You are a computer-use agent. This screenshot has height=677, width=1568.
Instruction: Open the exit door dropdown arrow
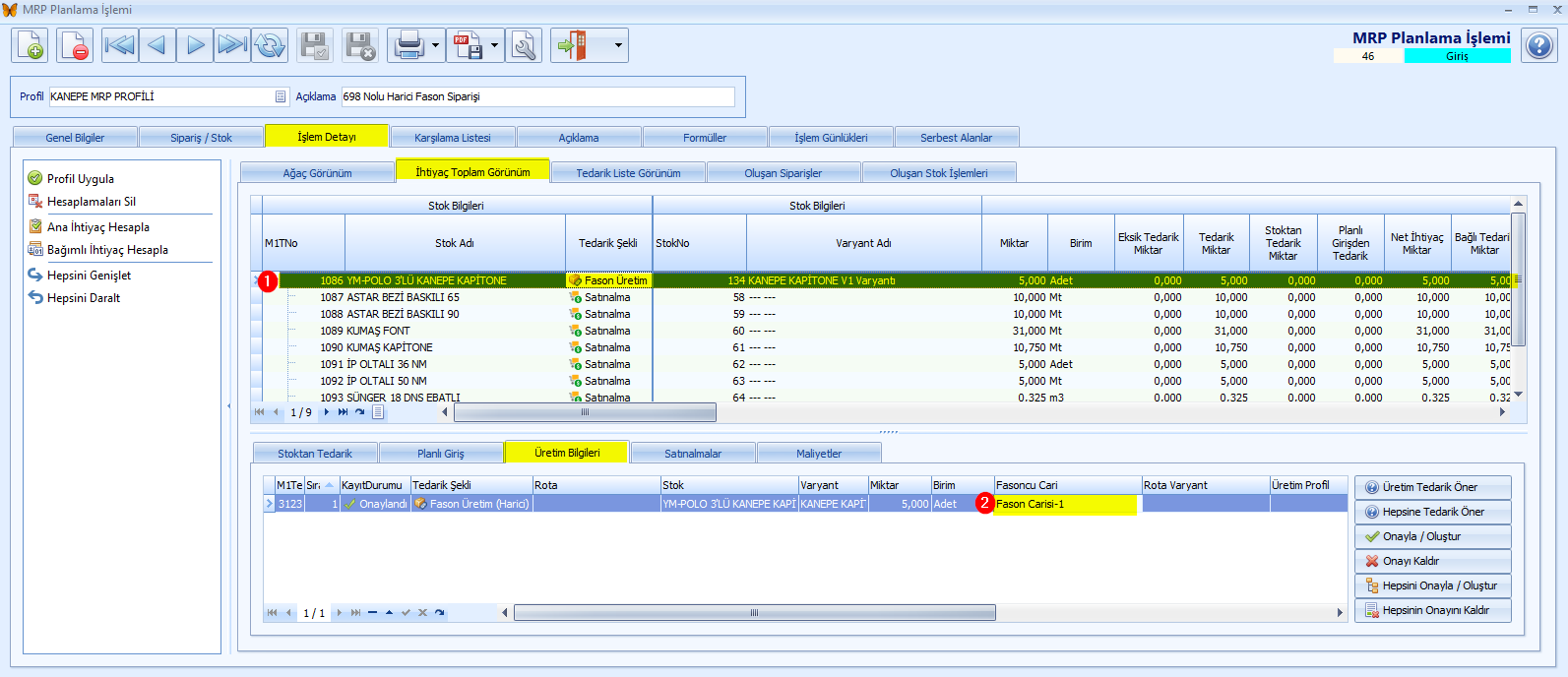coord(618,45)
